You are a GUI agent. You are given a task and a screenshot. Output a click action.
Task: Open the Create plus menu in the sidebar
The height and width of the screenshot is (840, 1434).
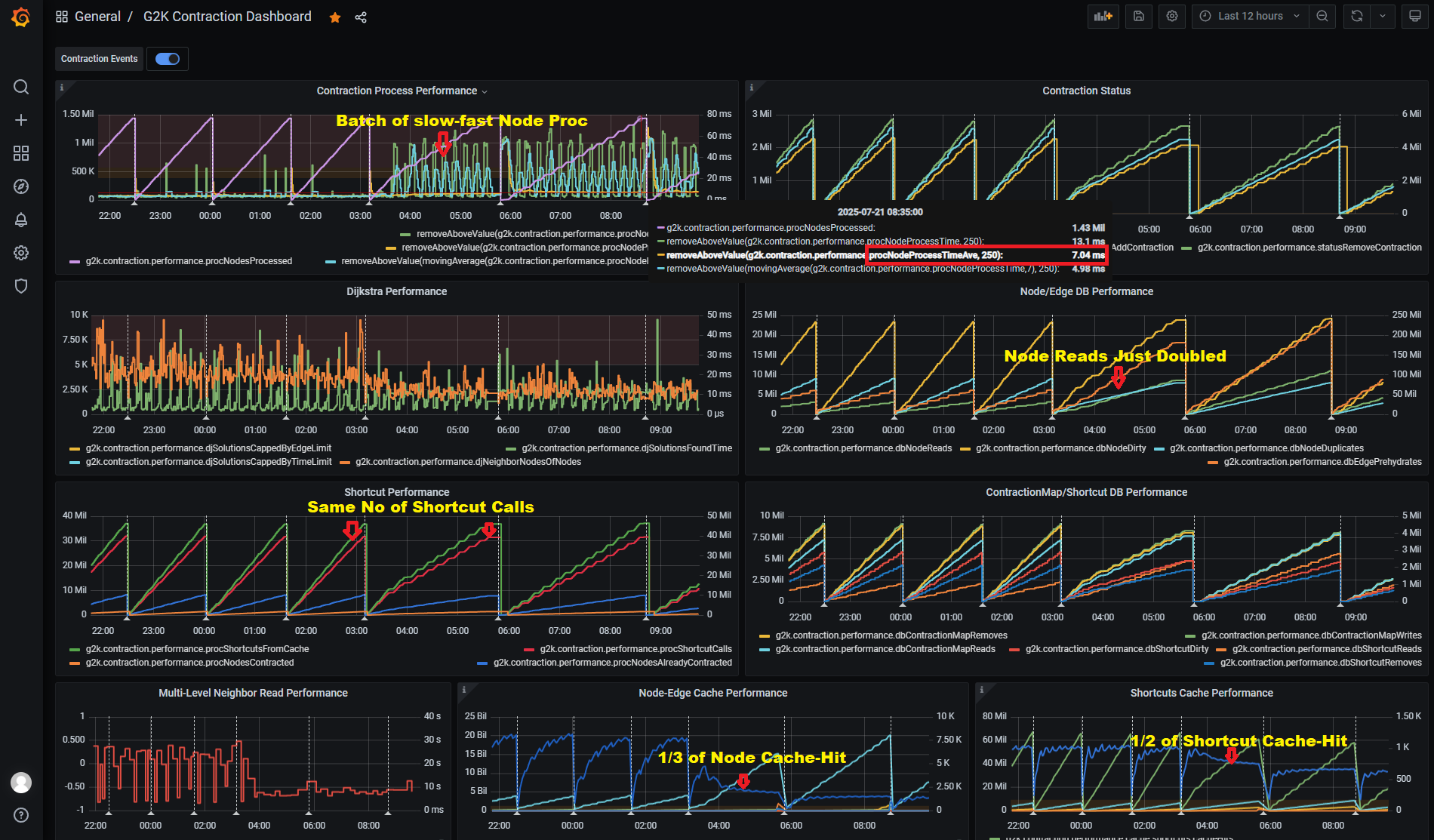pyautogui.click(x=21, y=120)
